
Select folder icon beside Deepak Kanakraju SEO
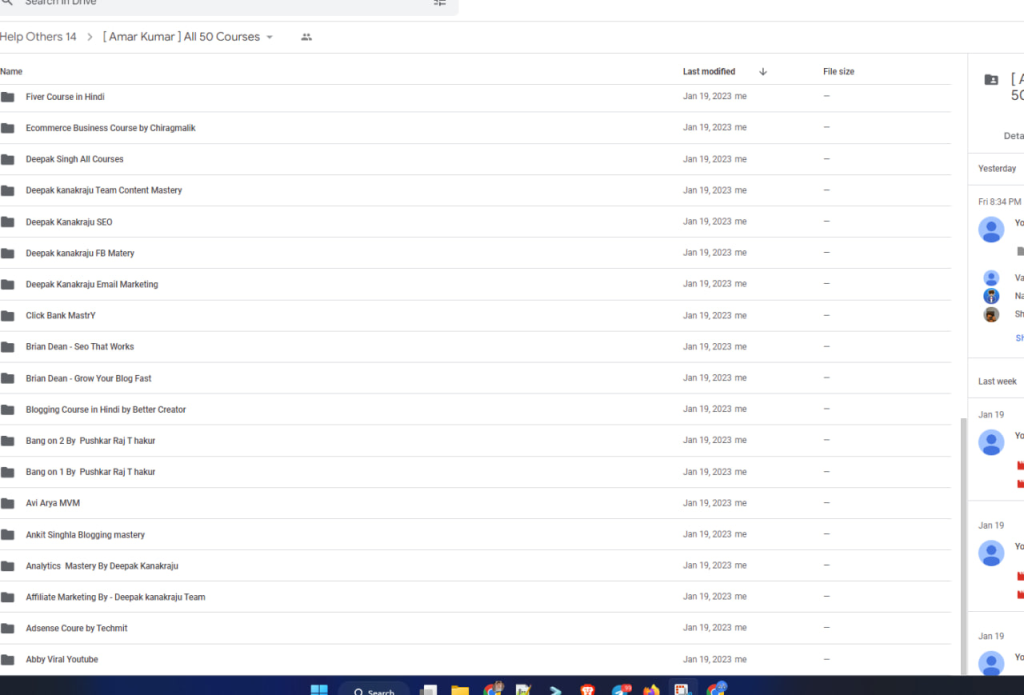[x=8, y=222]
